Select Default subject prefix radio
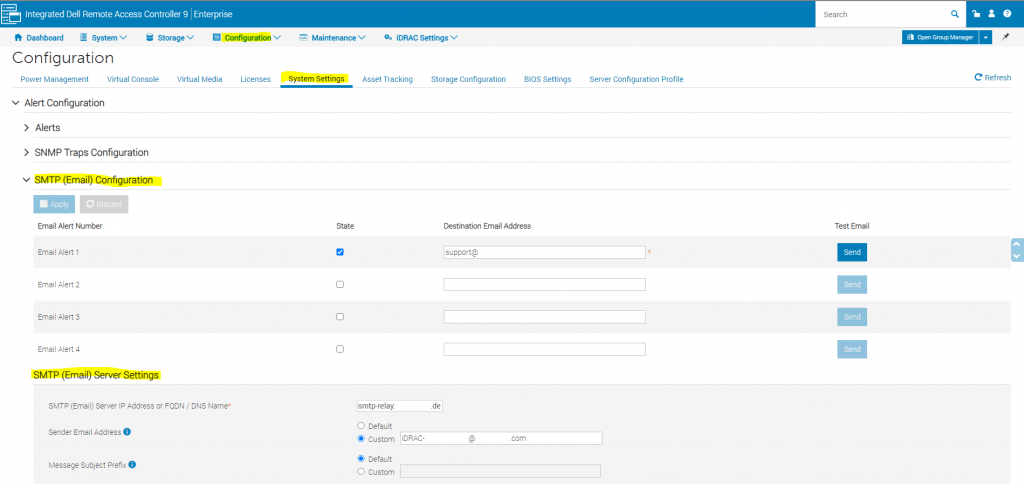The height and width of the screenshot is (484, 1024). coord(361,459)
